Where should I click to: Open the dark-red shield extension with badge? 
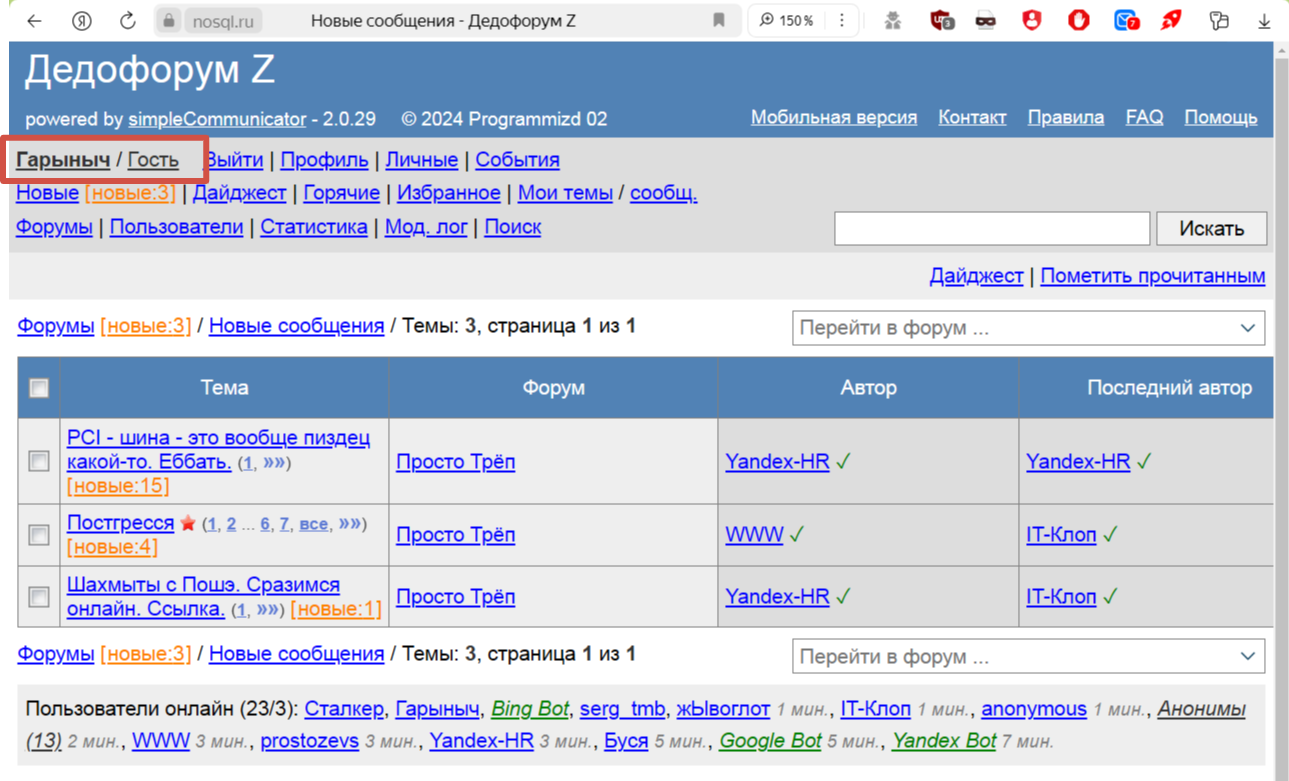coord(941,21)
